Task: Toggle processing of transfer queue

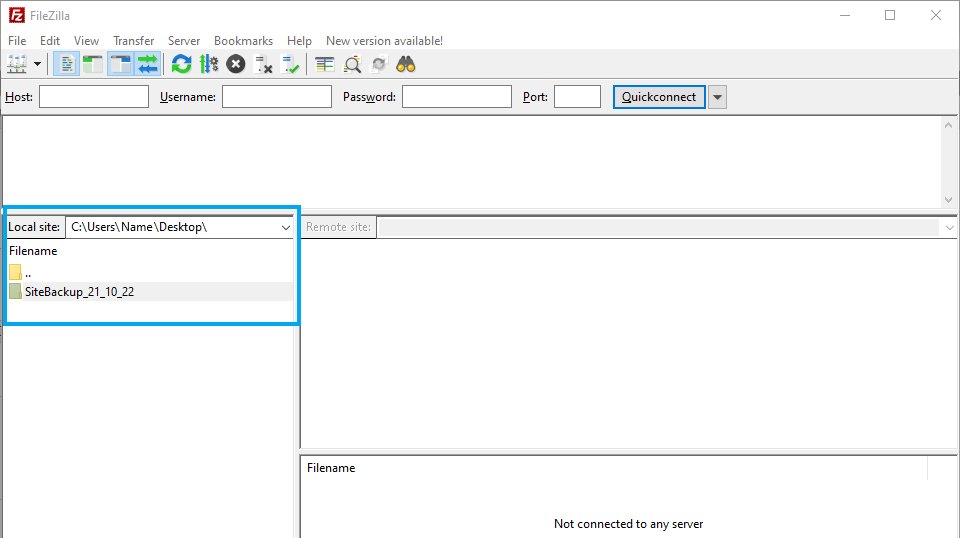Action: [209, 64]
